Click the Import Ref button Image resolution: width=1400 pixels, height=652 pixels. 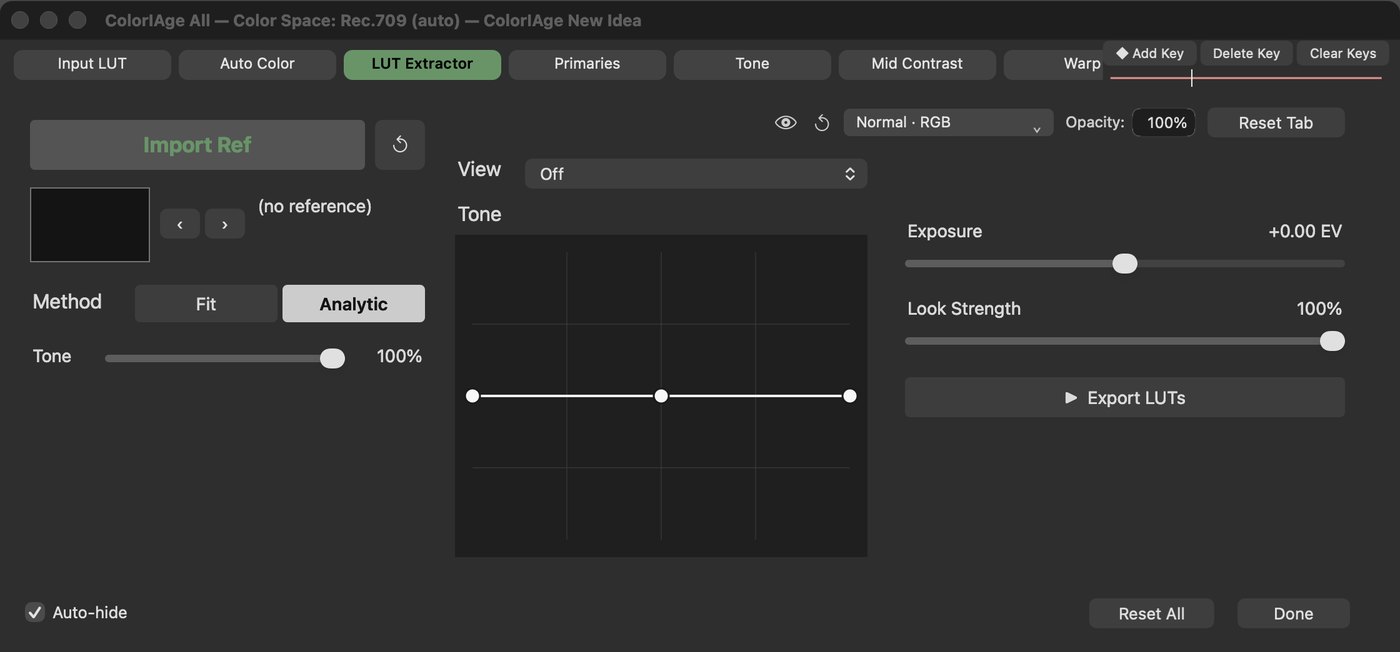click(x=197, y=145)
